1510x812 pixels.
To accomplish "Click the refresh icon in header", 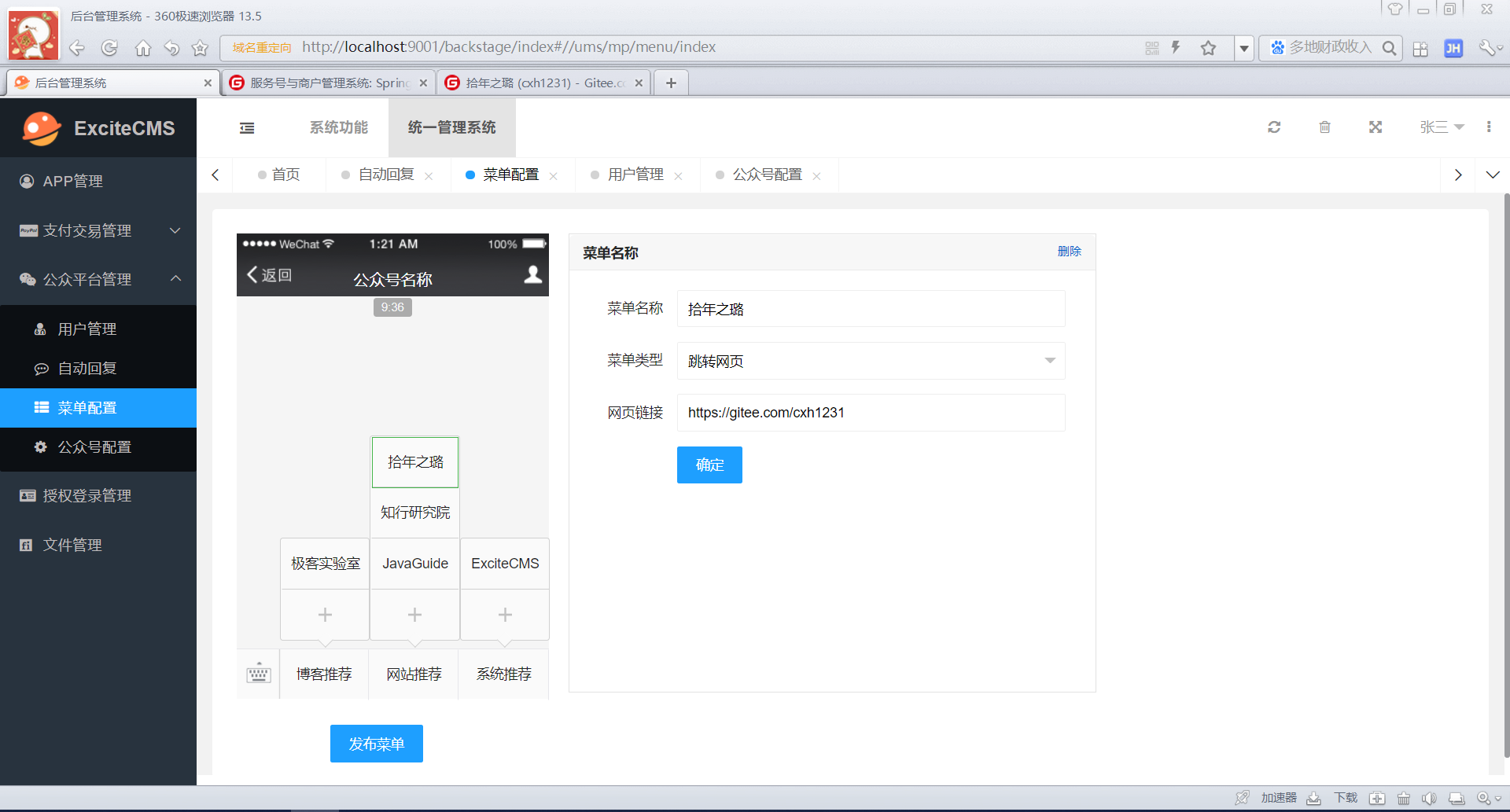I will click(x=1274, y=127).
